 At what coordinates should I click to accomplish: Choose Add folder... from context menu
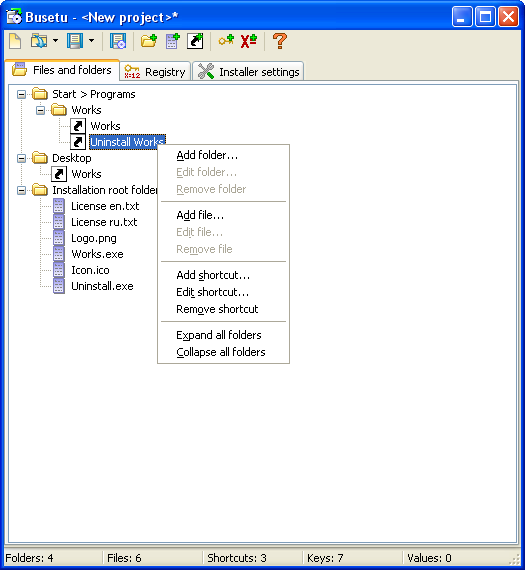[x=223, y=155]
